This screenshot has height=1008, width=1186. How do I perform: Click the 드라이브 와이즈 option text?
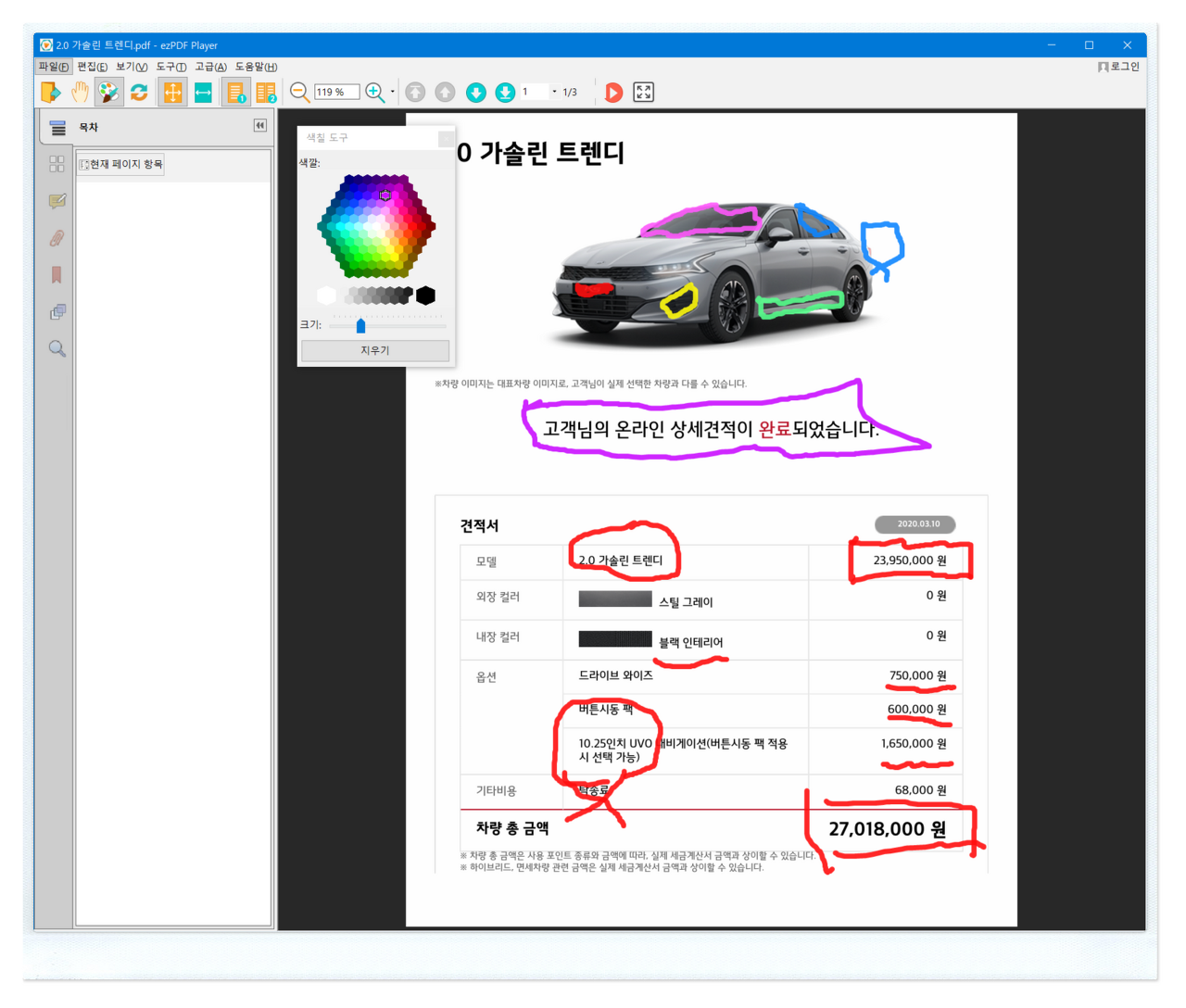[616, 675]
